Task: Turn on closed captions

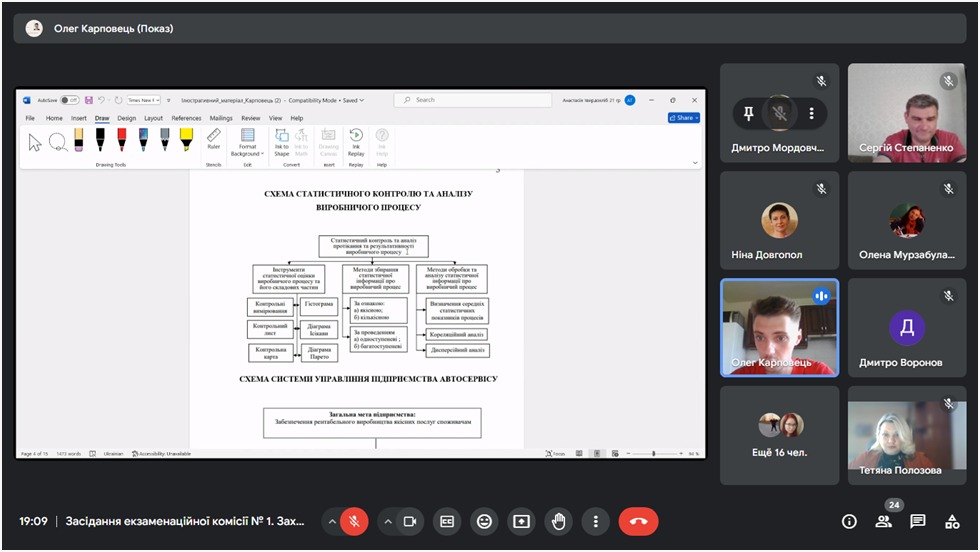Action: pos(448,521)
